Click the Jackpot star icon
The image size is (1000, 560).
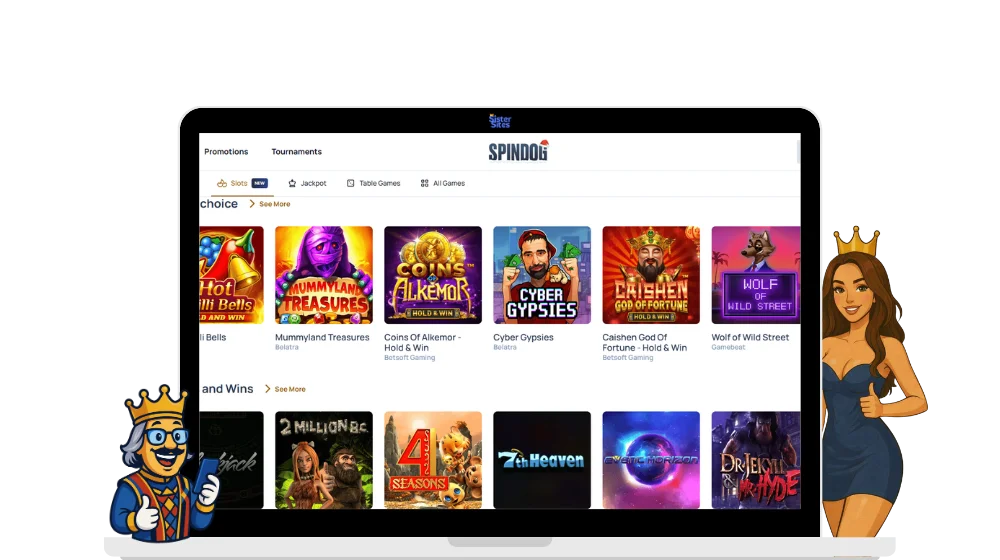(x=292, y=183)
